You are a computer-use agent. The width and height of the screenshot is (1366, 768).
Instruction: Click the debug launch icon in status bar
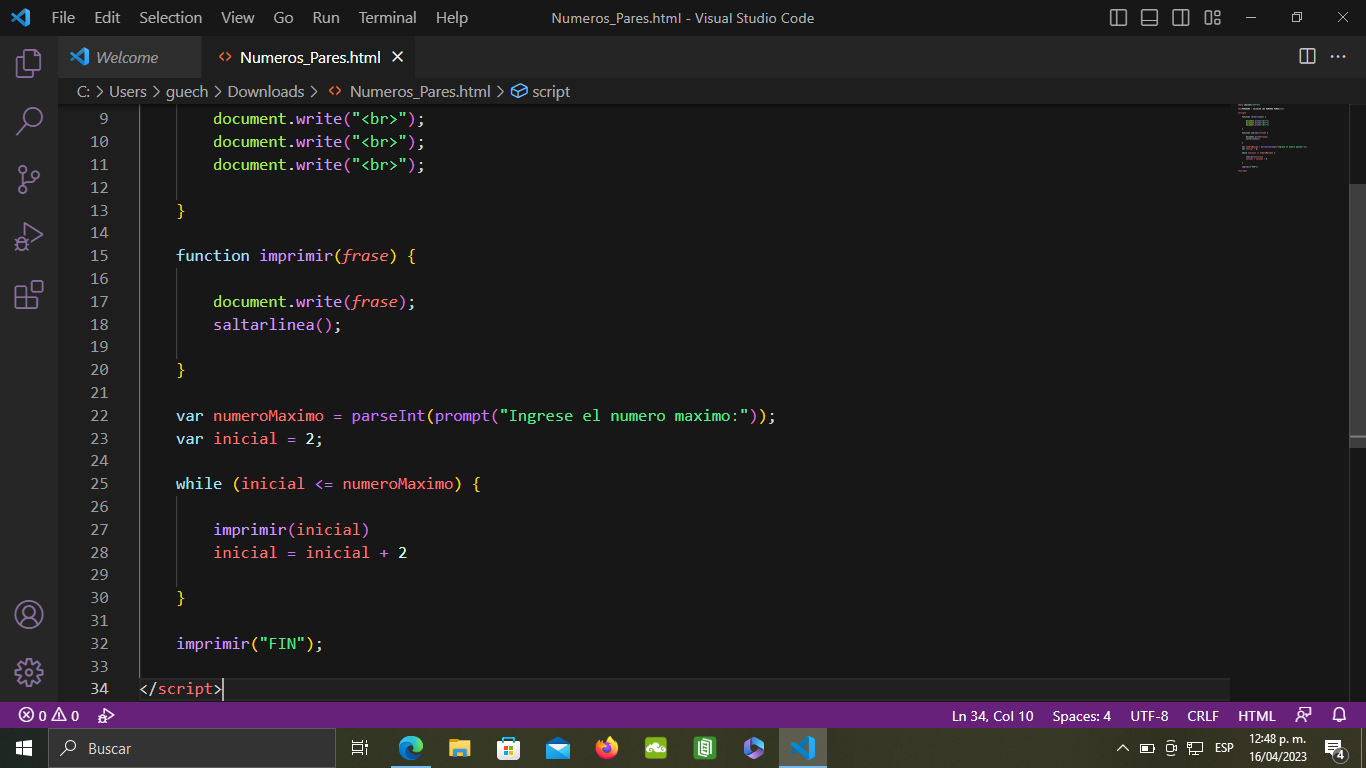106,716
